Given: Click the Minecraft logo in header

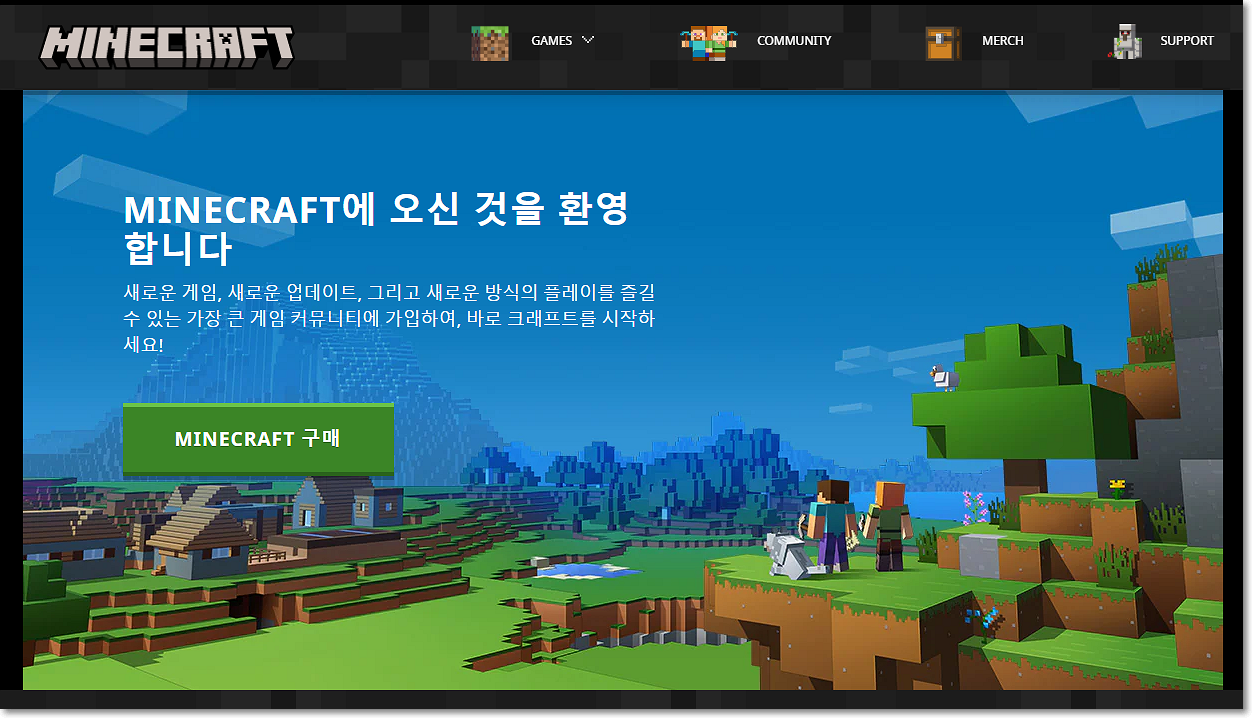Looking at the screenshot, I should pos(167,46).
